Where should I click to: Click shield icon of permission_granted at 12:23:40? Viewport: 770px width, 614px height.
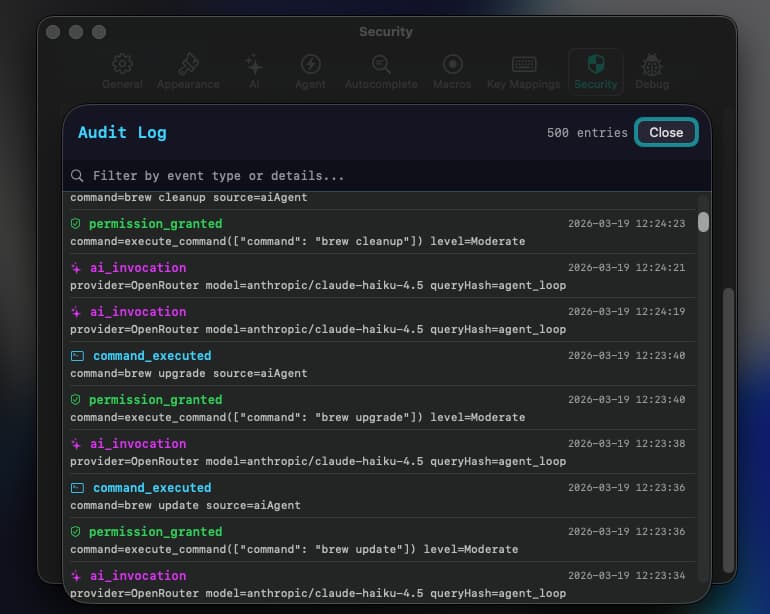click(x=76, y=400)
